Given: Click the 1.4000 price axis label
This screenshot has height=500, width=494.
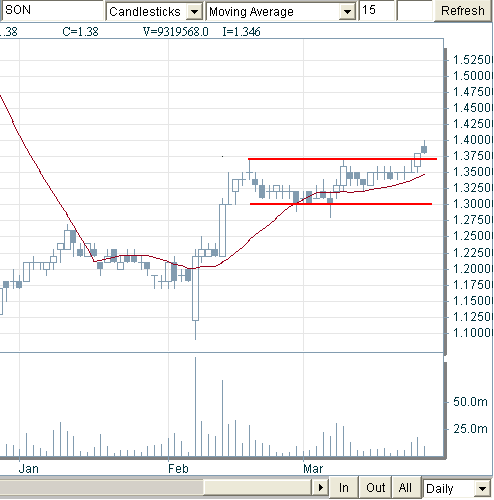Looking at the screenshot, I should click(x=473, y=140).
